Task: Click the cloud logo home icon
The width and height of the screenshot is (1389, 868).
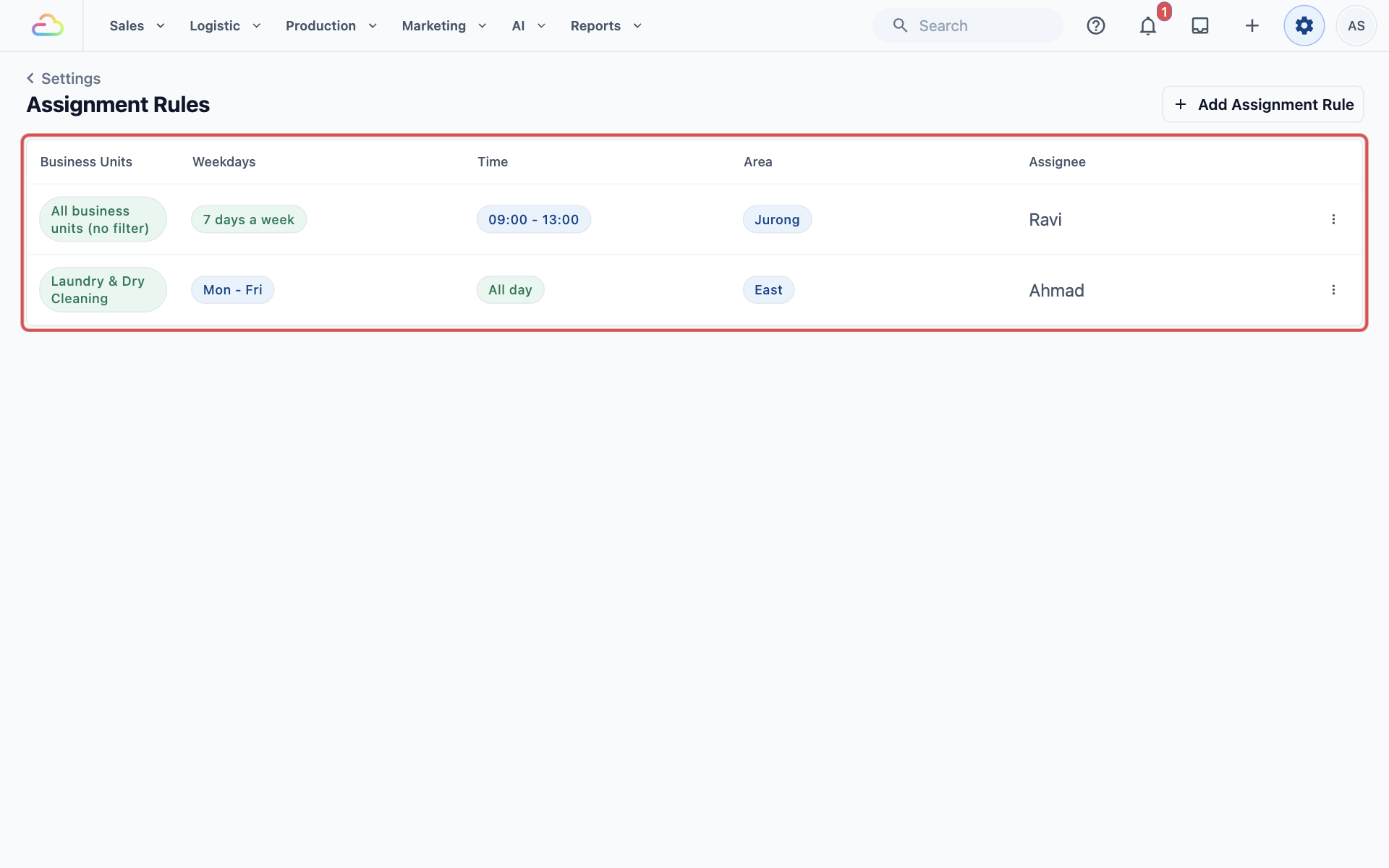Action: (48, 25)
